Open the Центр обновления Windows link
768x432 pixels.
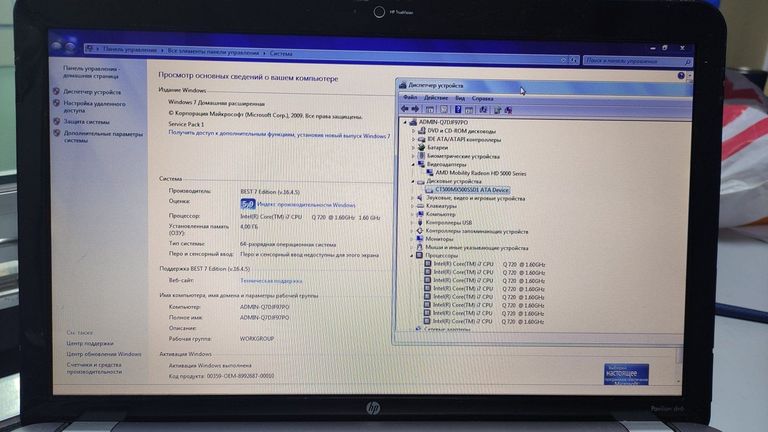click(x=104, y=354)
